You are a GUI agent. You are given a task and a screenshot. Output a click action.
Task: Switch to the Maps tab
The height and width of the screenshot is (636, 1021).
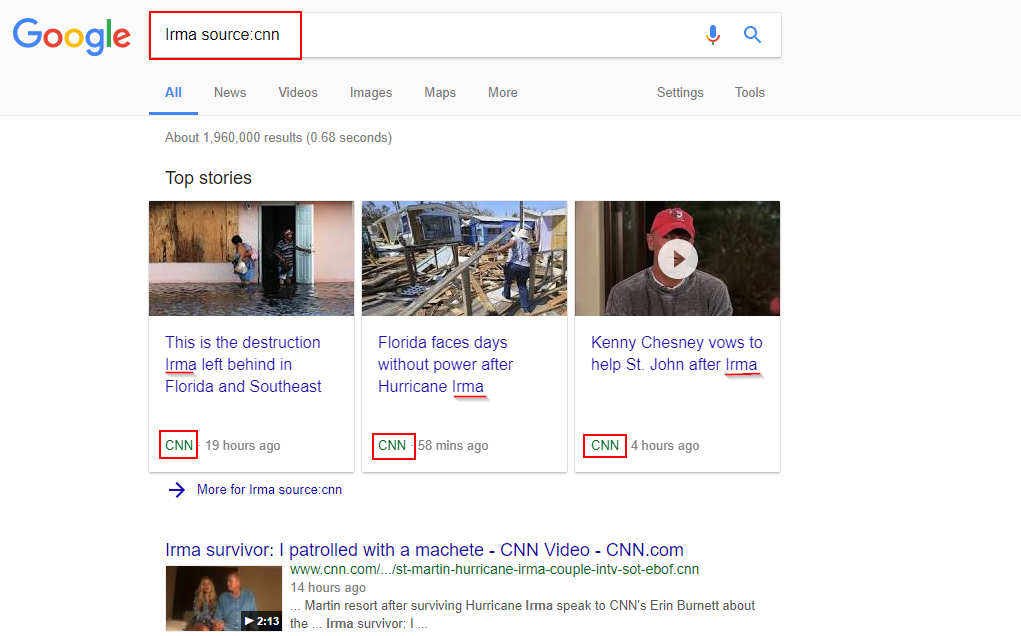tap(440, 92)
